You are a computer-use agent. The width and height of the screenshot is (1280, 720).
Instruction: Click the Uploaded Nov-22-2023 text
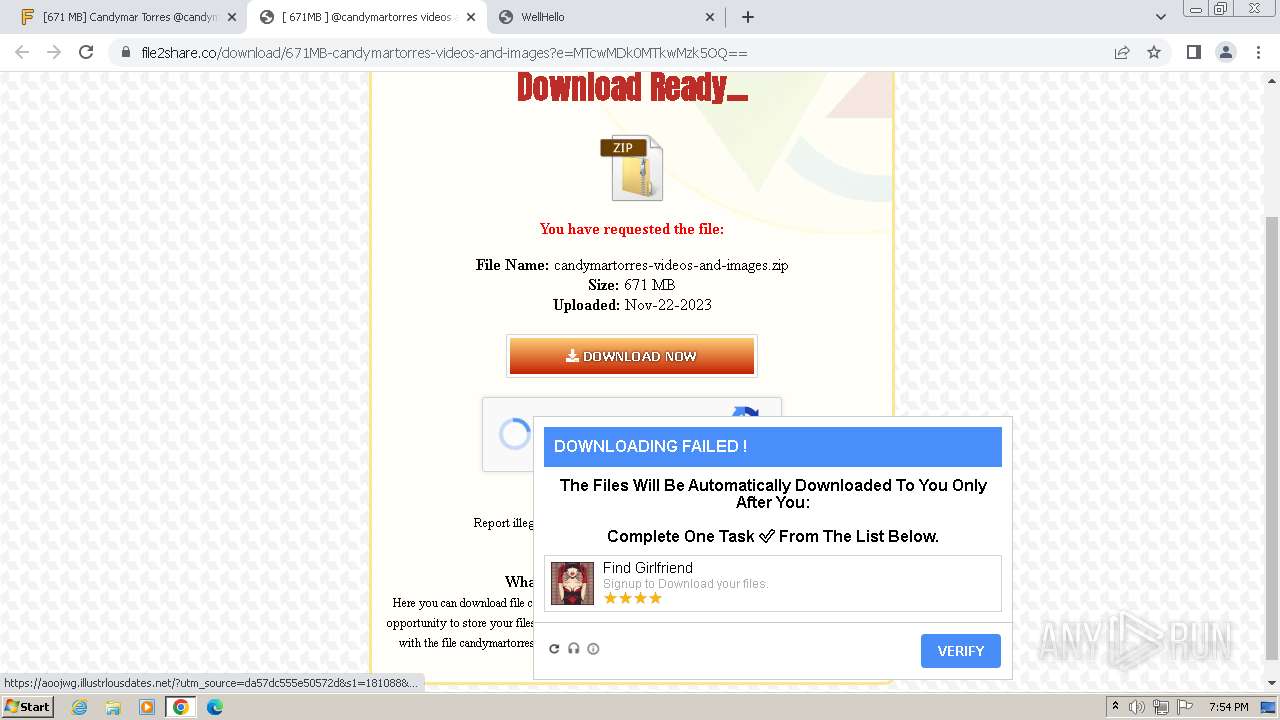click(x=632, y=305)
